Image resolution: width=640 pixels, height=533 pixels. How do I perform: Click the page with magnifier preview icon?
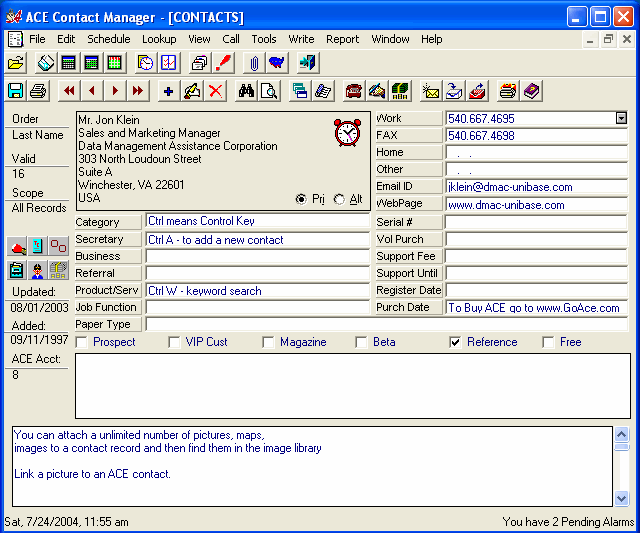269,91
